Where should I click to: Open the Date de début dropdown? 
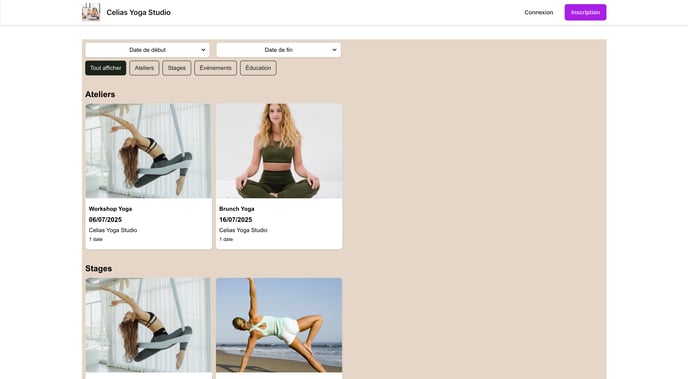coord(147,50)
